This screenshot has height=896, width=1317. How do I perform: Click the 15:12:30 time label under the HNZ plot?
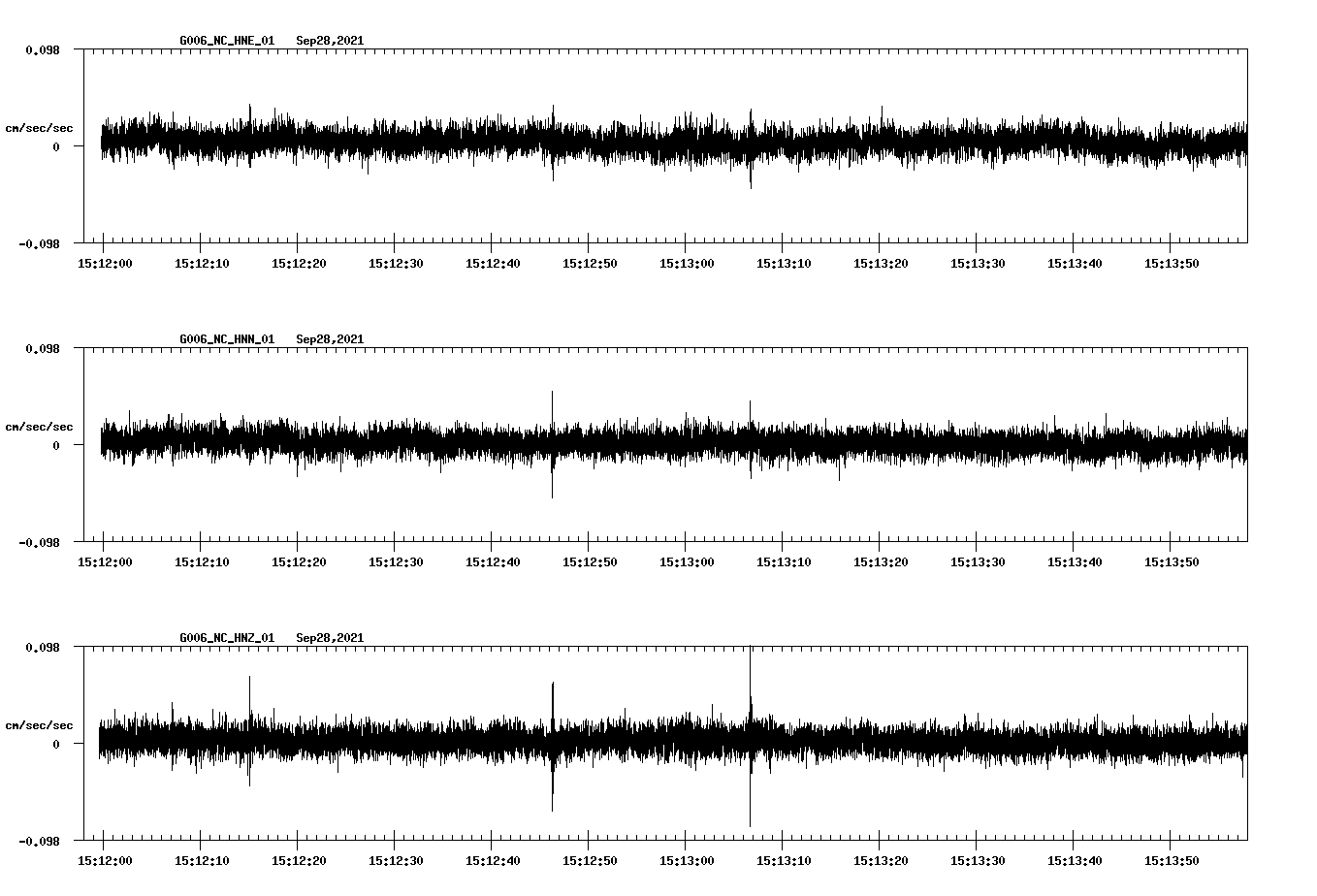(396, 860)
